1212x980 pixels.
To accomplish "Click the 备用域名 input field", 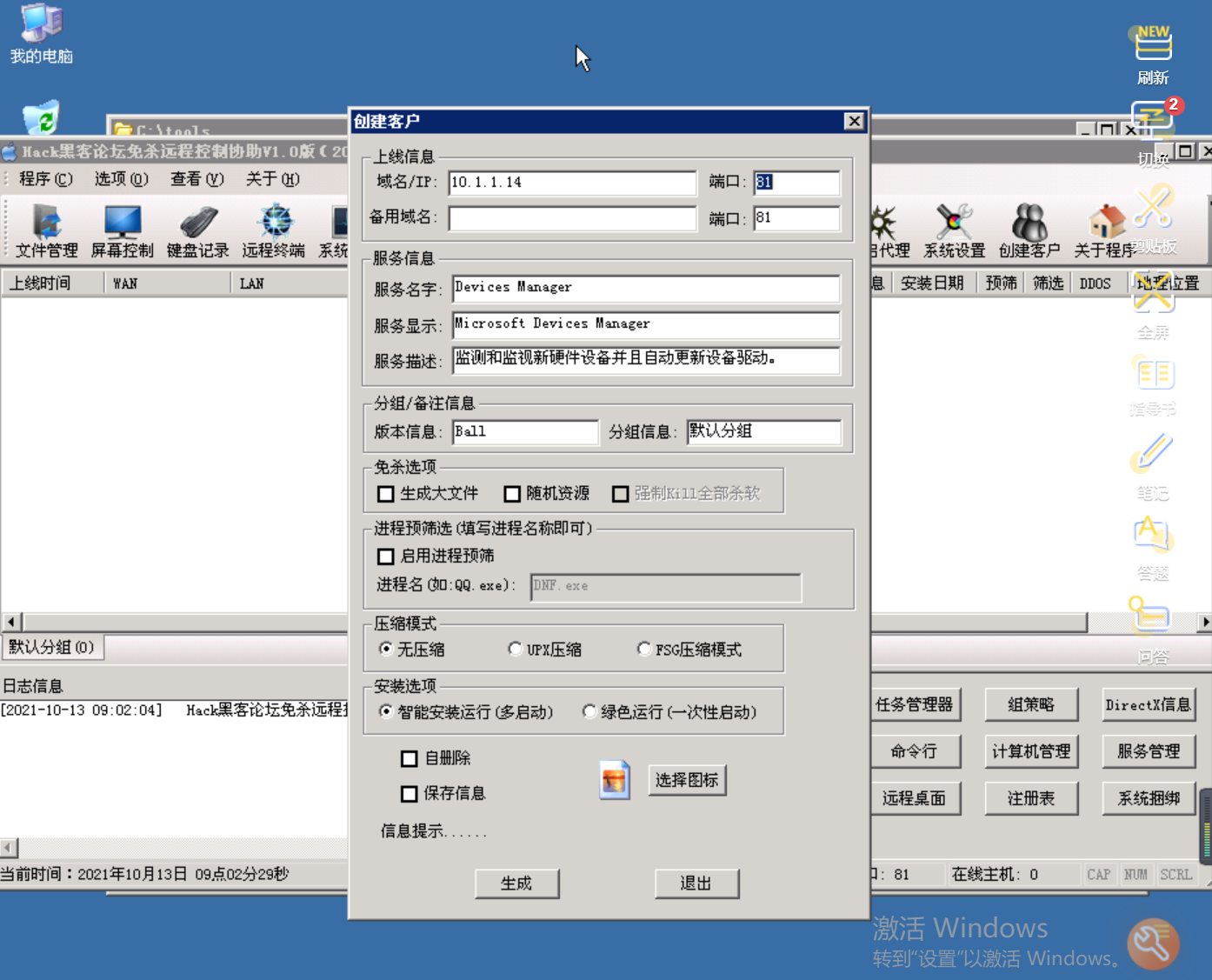I will [573, 218].
